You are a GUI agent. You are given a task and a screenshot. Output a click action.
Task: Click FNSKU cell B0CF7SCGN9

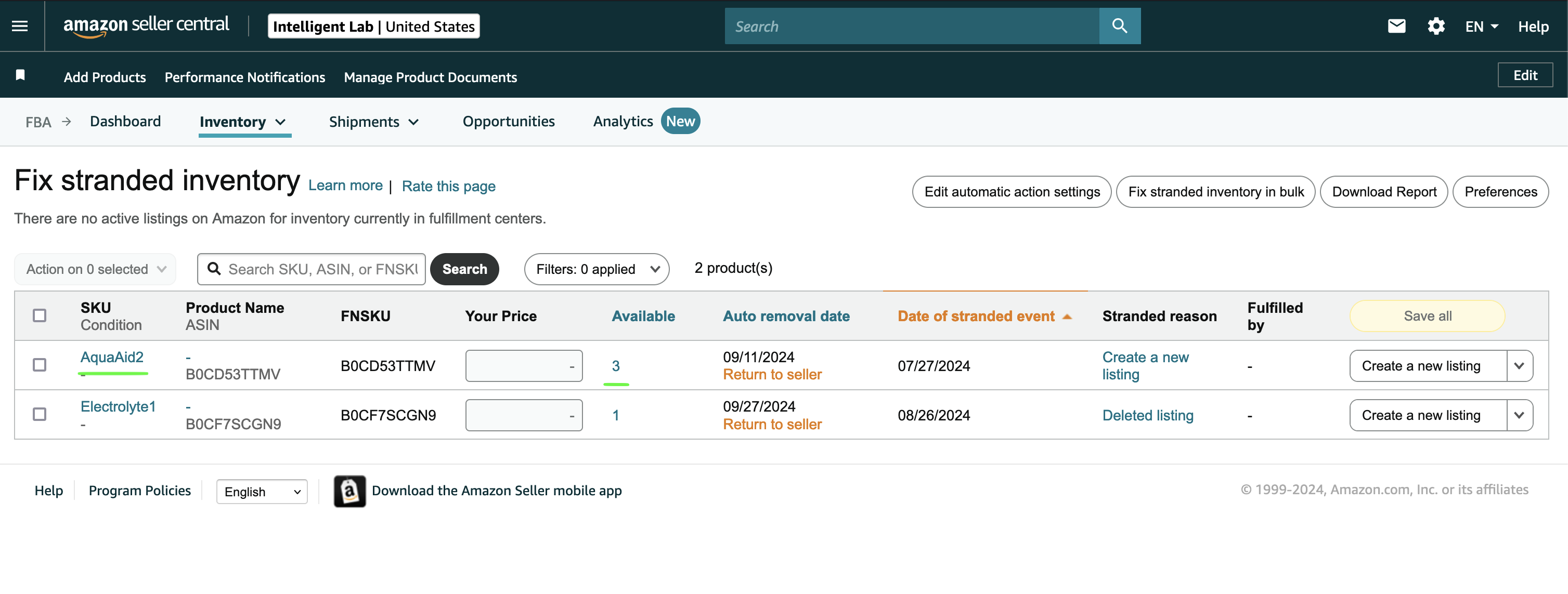[x=388, y=415]
